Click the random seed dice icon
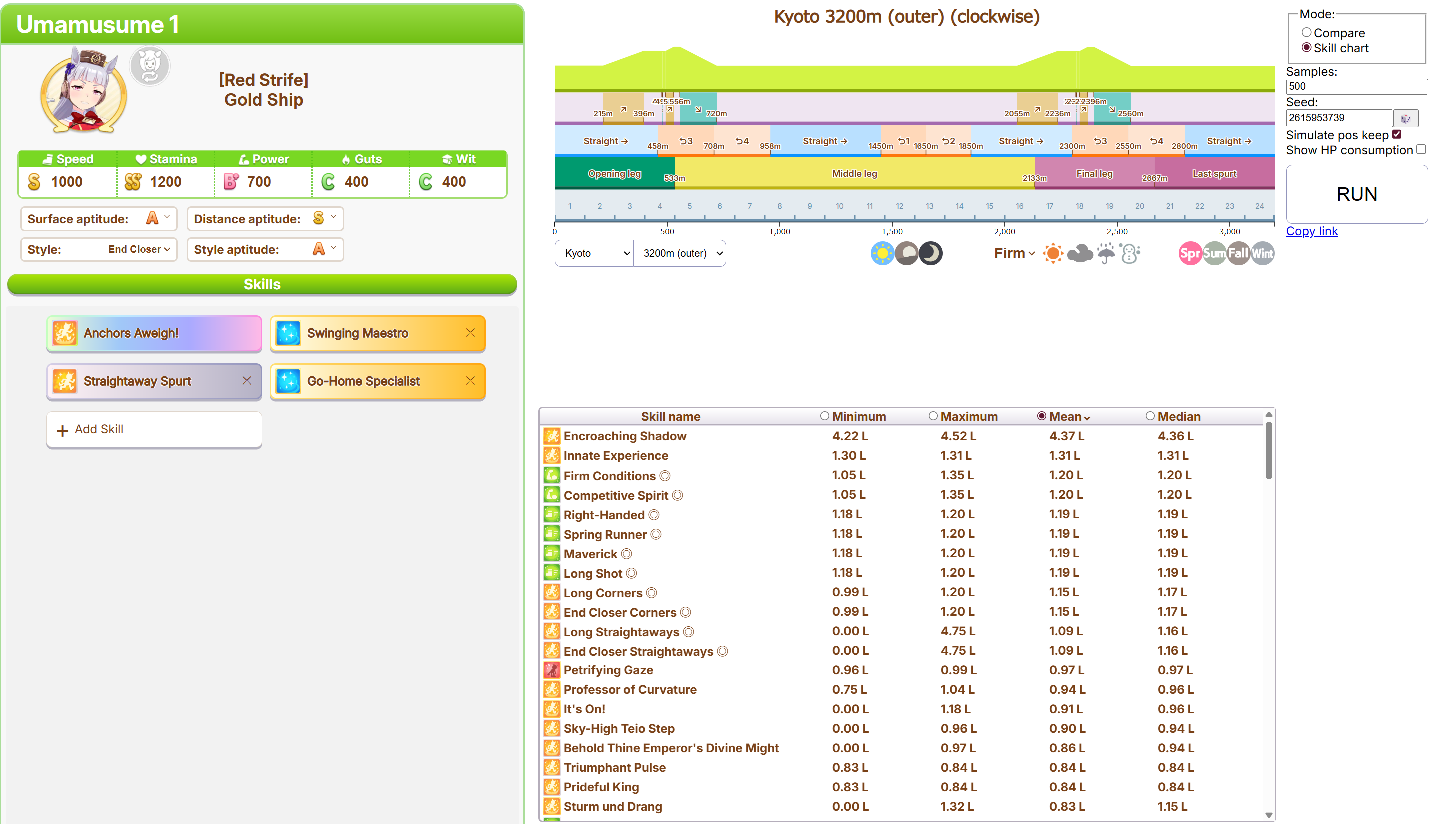1456x824 pixels. 1405,118
